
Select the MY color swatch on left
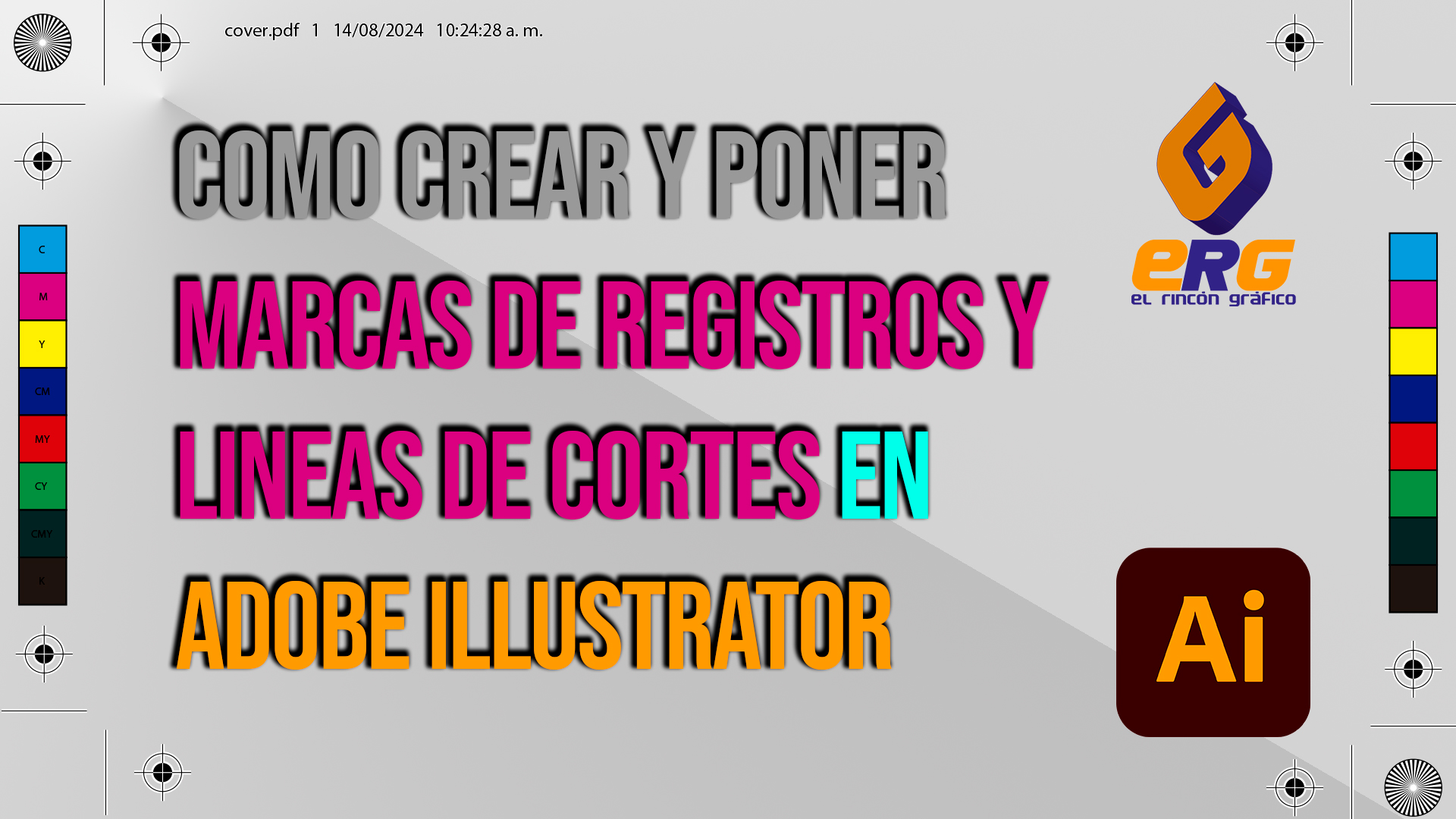tap(42, 438)
